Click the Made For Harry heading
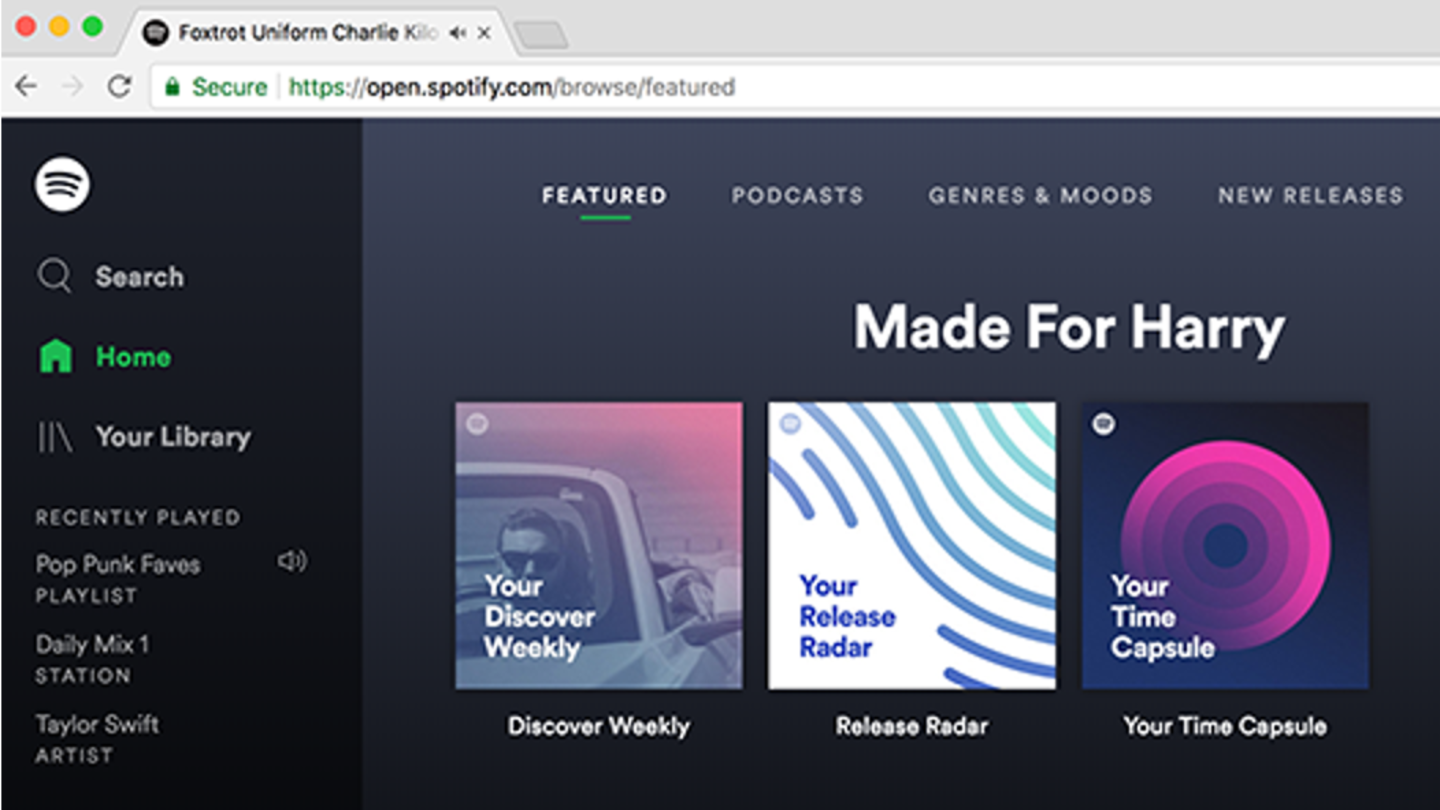This screenshot has width=1440, height=810. click(1068, 328)
